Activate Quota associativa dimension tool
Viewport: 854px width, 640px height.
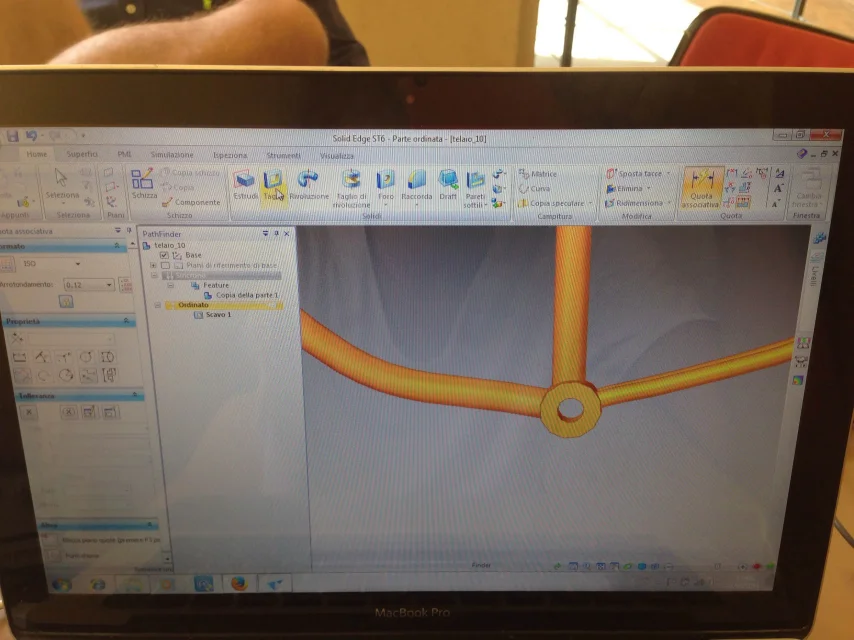click(x=702, y=186)
